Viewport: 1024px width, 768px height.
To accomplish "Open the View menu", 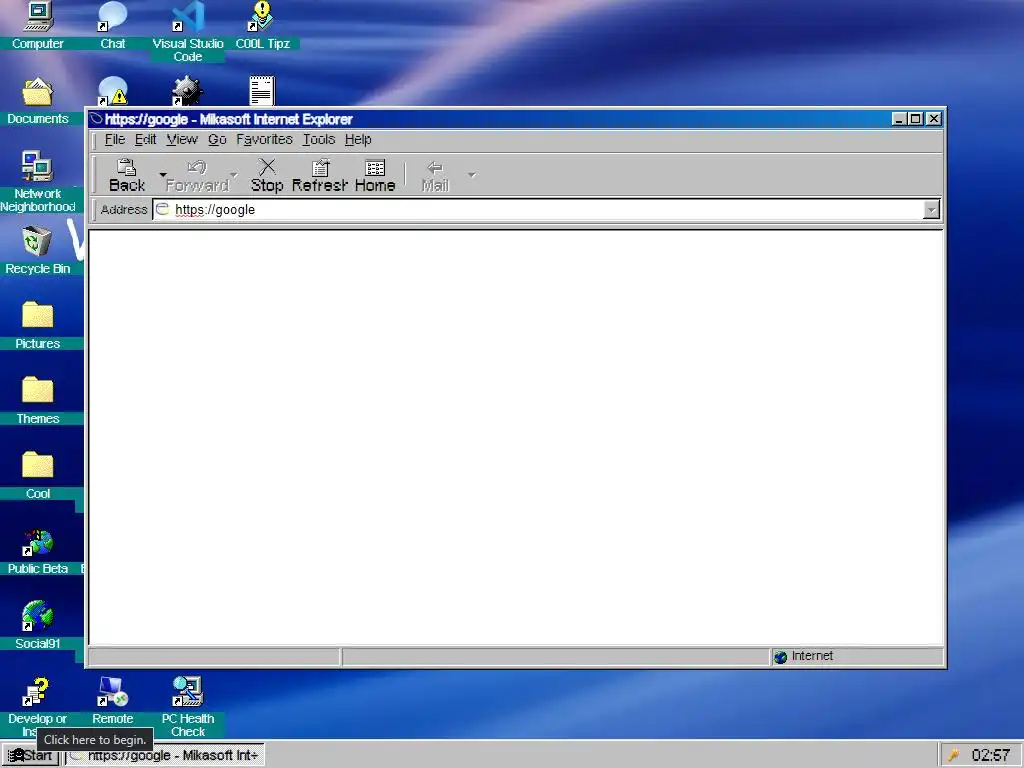I will coord(182,139).
